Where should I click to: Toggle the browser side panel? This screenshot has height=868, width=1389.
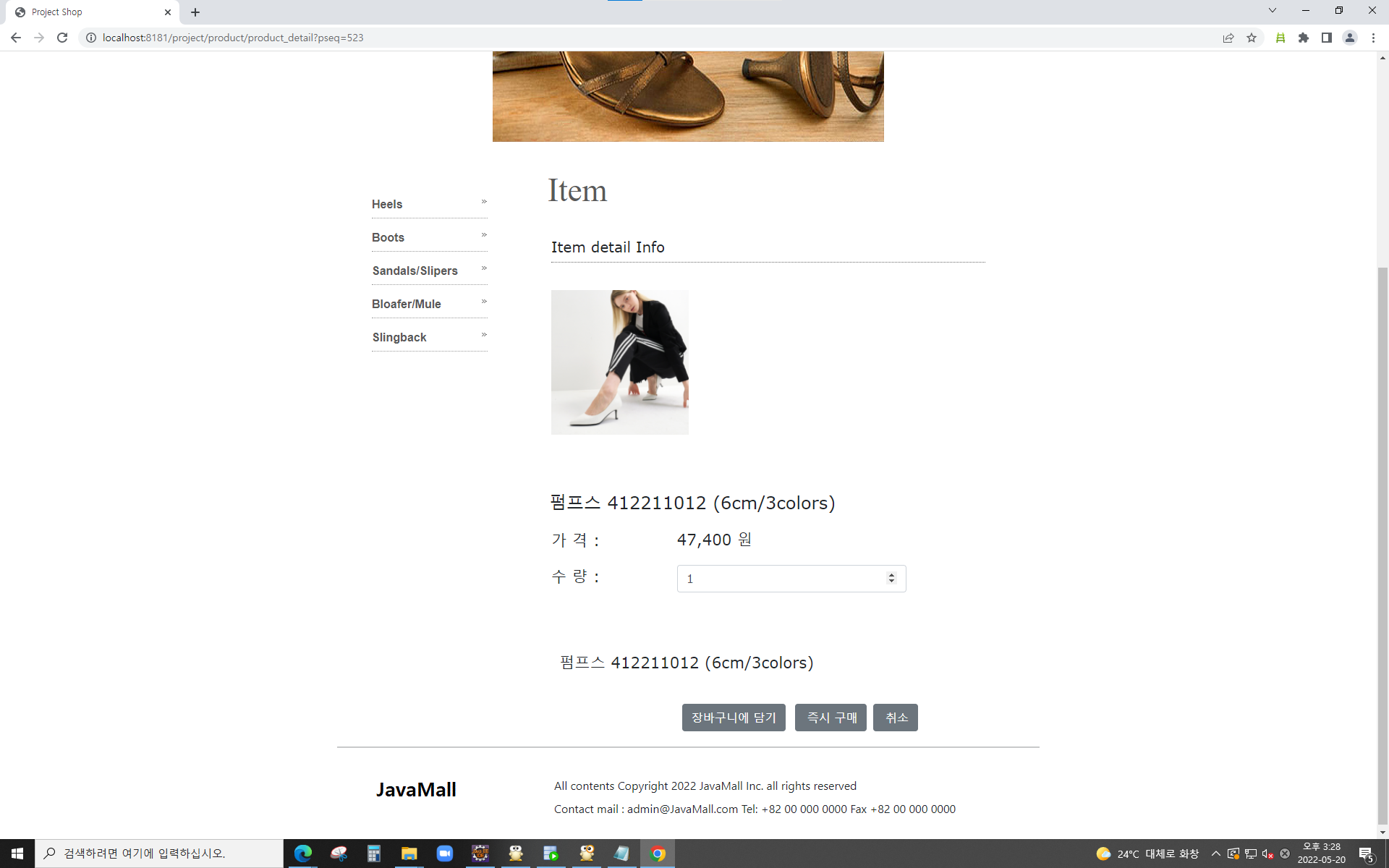tap(1327, 38)
